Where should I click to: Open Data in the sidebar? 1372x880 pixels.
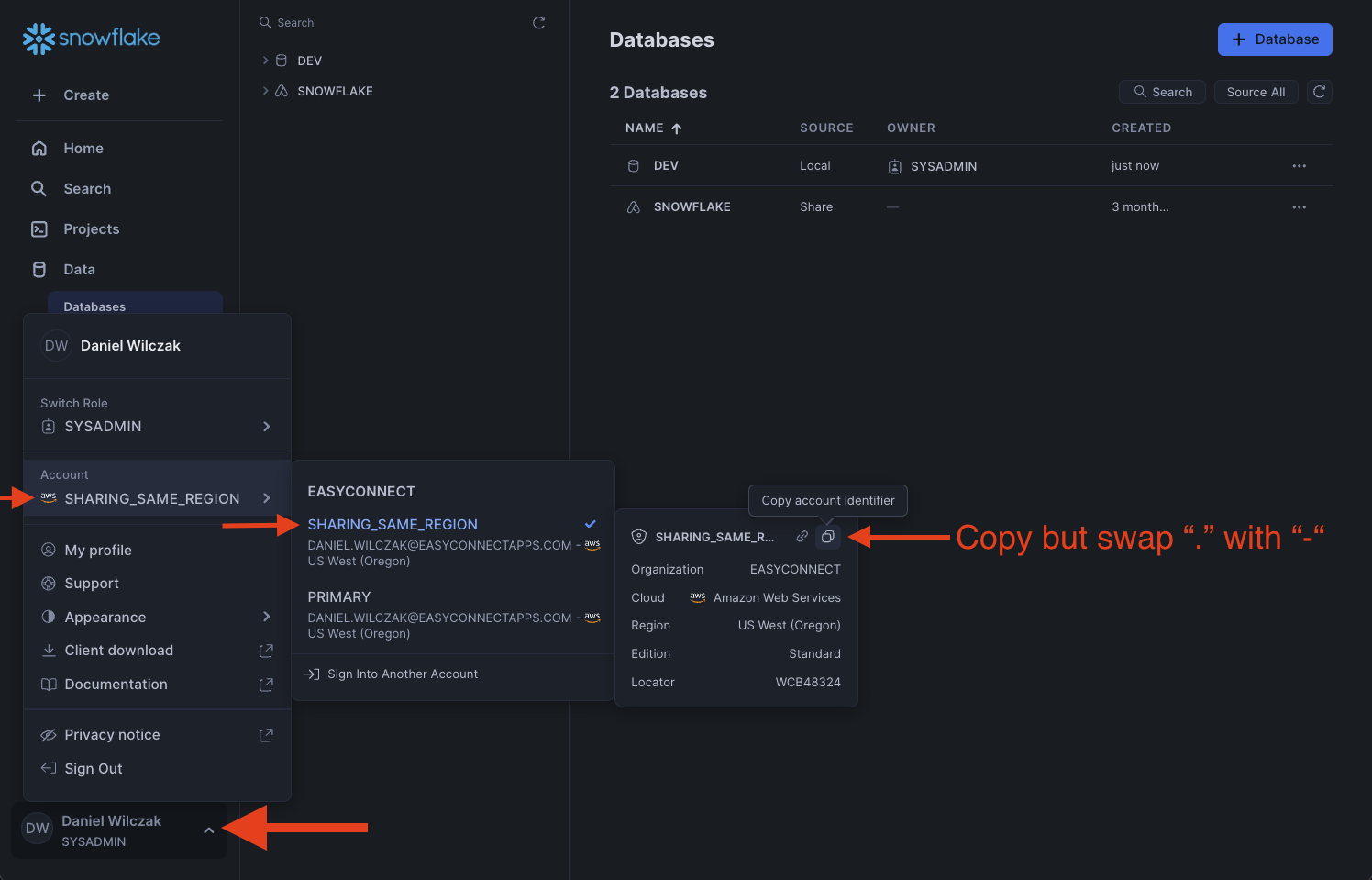click(79, 270)
